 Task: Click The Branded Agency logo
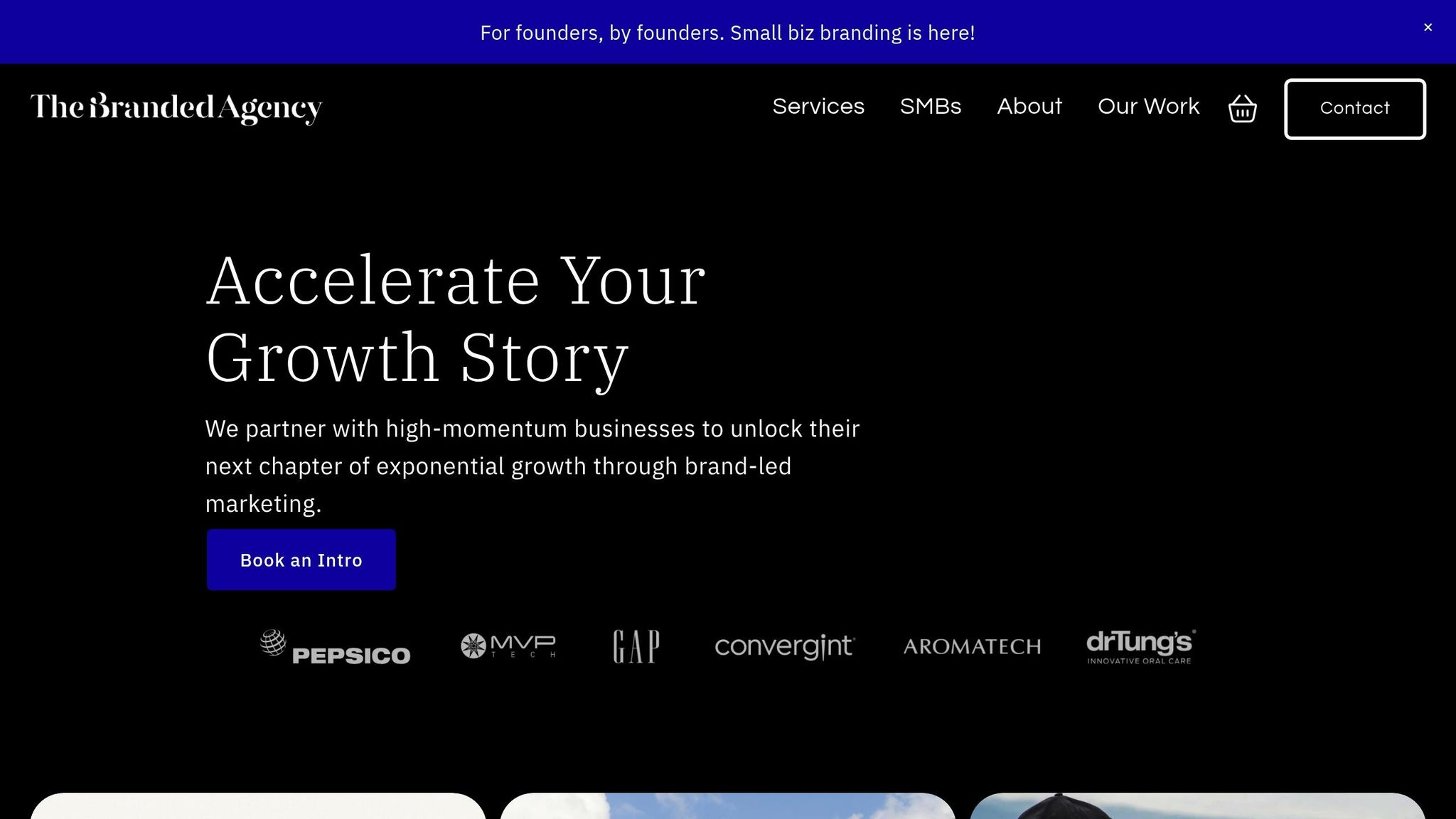click(x=176, y=108)
